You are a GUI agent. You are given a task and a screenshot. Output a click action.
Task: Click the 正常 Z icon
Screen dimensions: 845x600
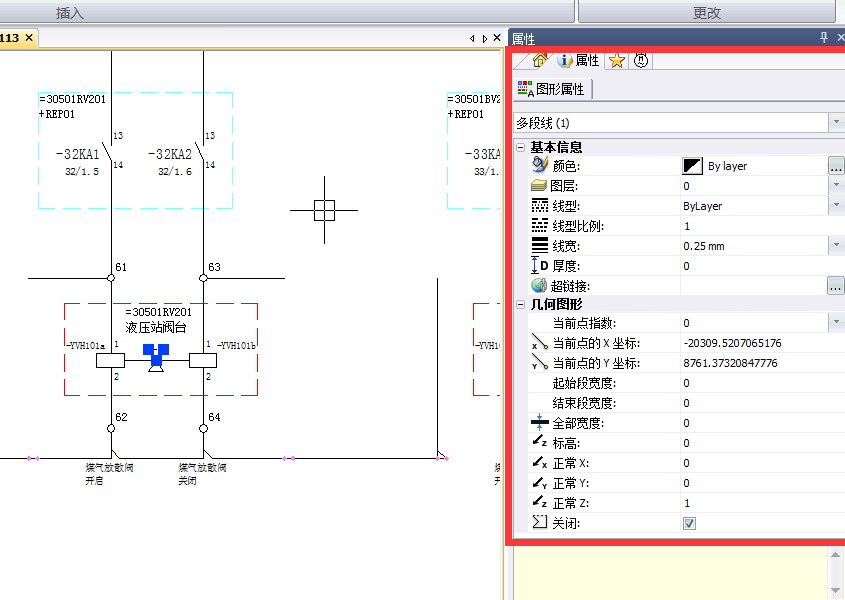pos(539,502)
